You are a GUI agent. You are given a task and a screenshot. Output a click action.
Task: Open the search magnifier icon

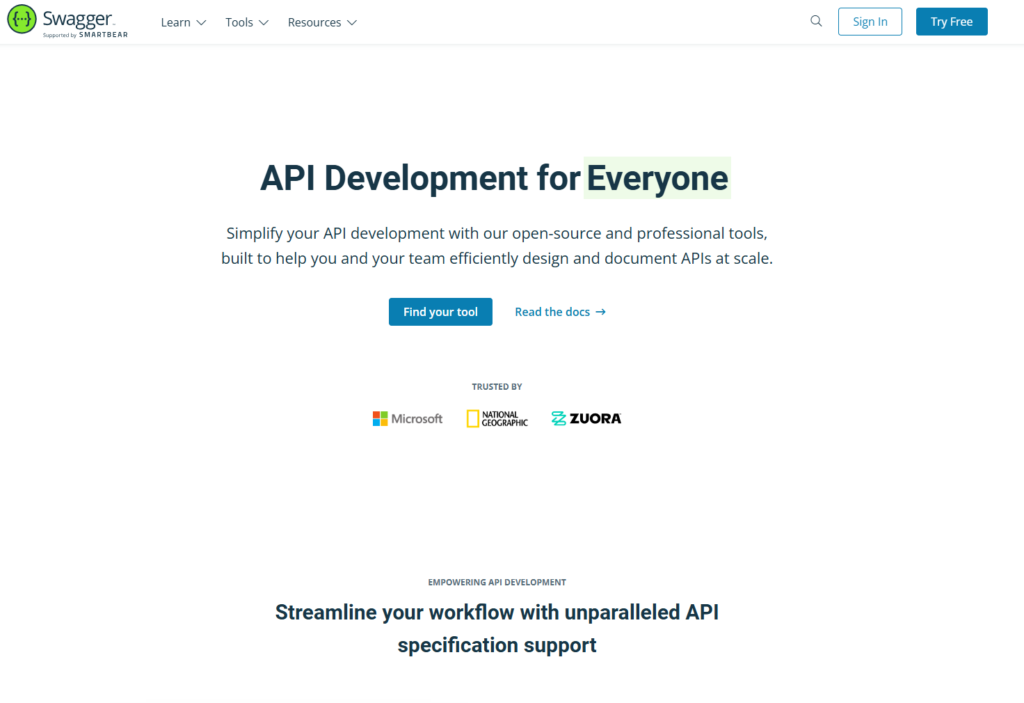click(816, 22)
